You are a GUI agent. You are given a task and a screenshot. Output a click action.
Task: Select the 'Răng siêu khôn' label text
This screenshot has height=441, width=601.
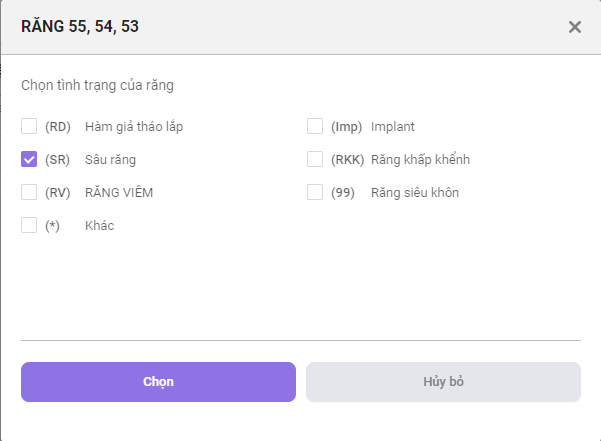tap(415, 192)
